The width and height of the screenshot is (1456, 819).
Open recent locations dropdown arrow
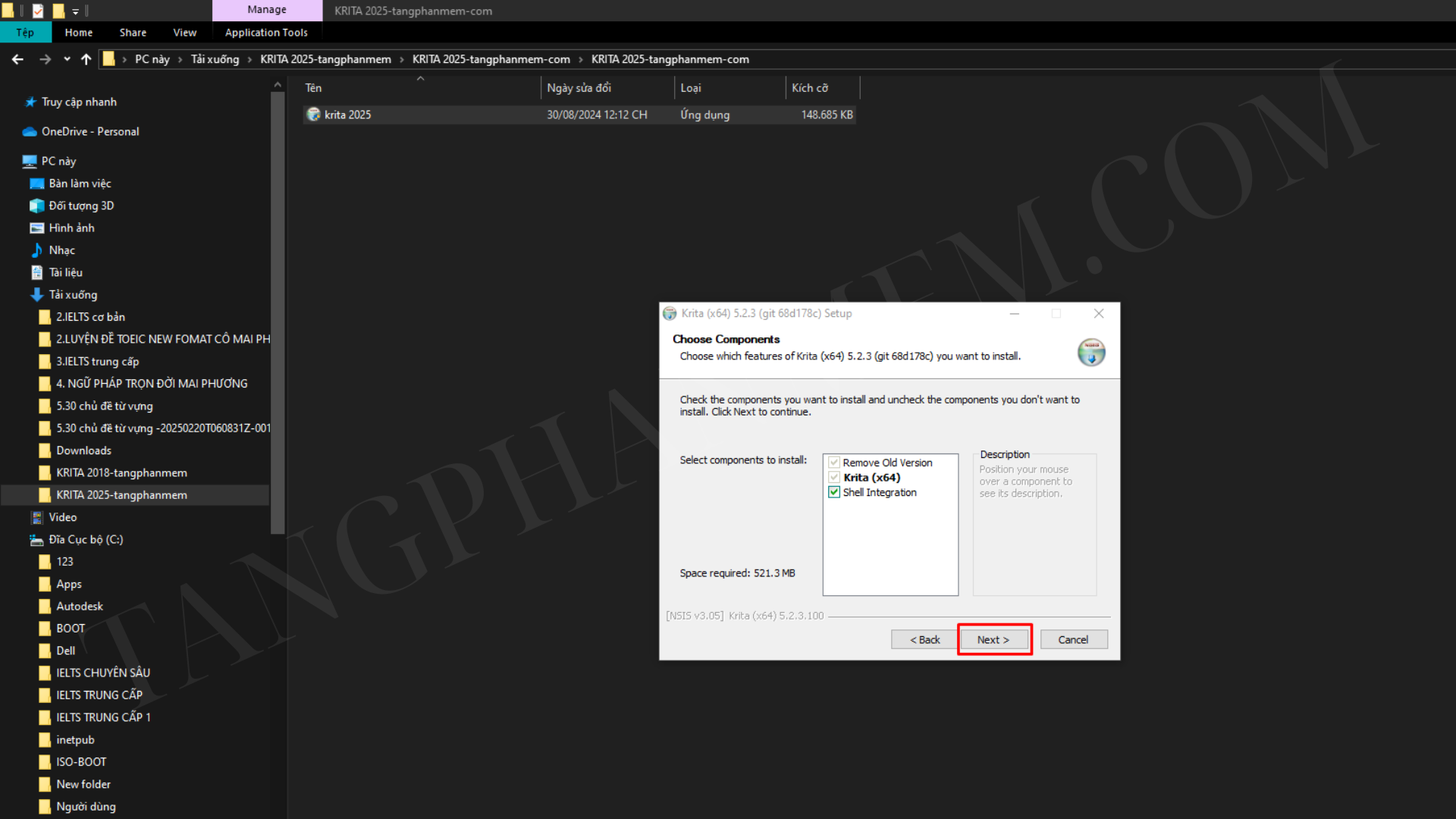click(67, 59)
